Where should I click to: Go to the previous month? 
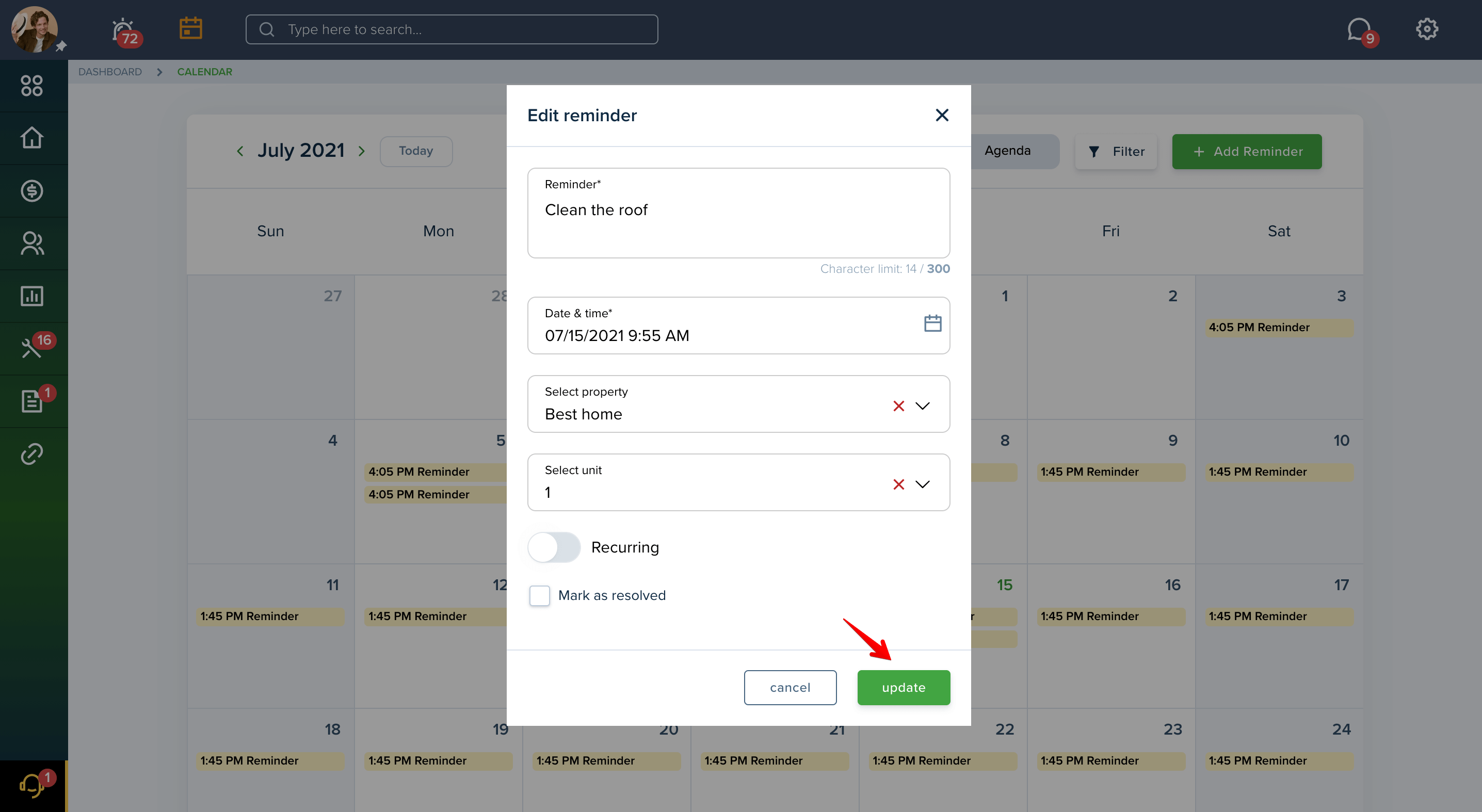[x=240, y=151]
